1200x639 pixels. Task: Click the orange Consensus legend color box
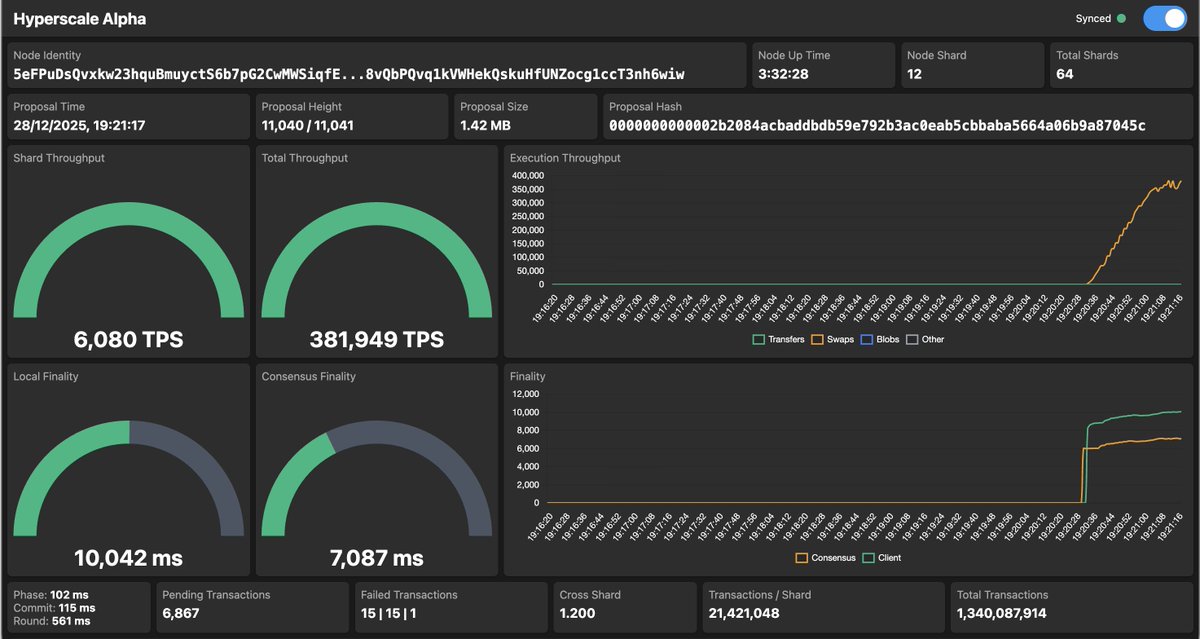[x=801, y=558]
